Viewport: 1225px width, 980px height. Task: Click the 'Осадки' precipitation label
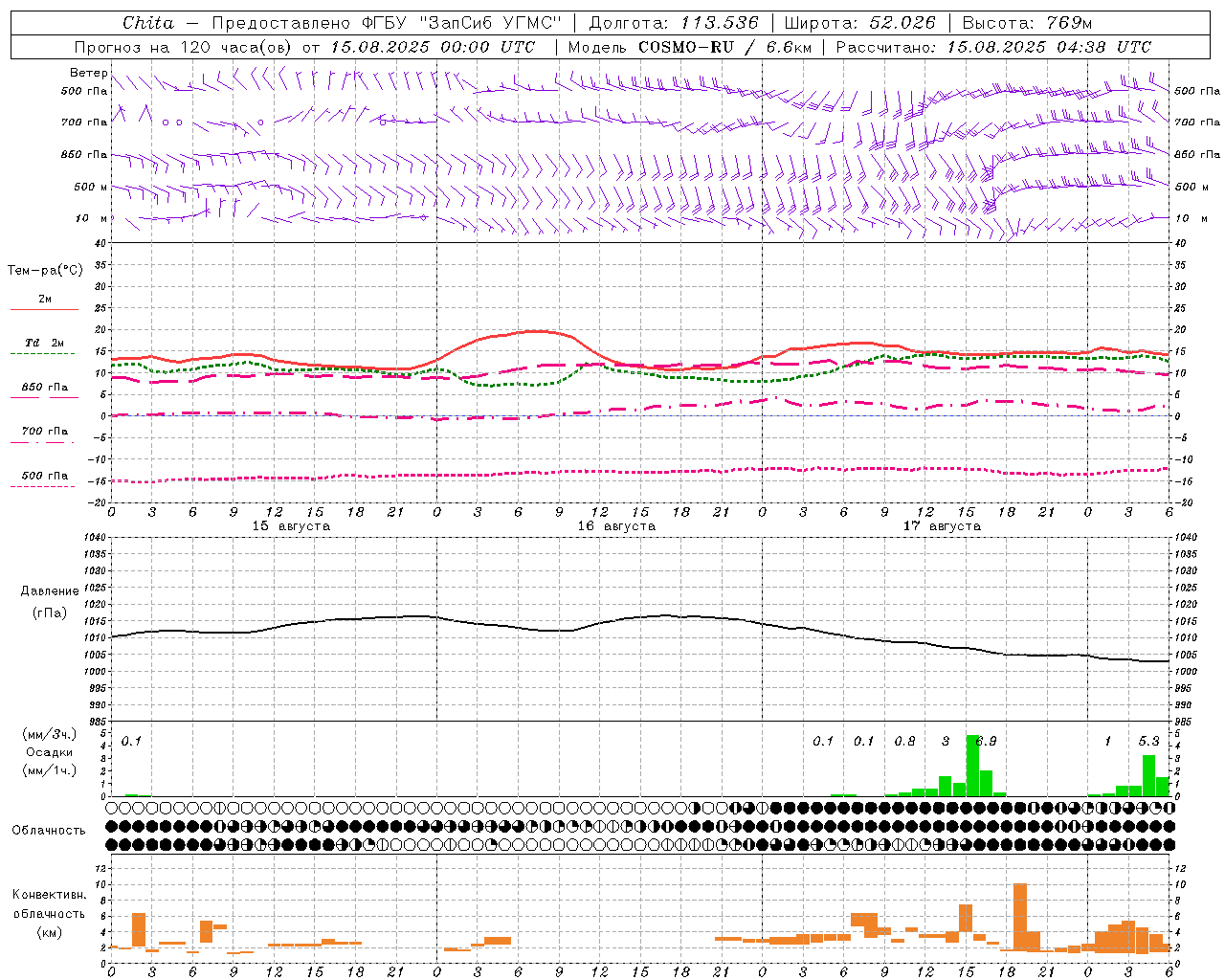[50, 752]
